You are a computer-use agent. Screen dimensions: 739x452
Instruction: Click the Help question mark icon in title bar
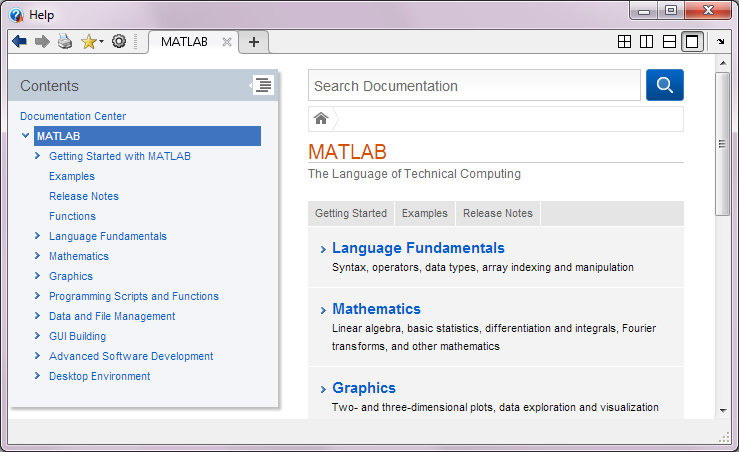pyautogui.click(x=16, y=15)
